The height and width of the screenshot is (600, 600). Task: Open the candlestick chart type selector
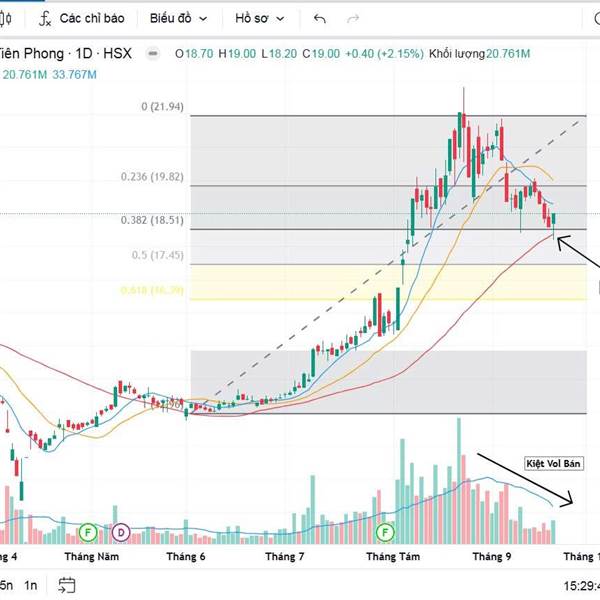5,18
